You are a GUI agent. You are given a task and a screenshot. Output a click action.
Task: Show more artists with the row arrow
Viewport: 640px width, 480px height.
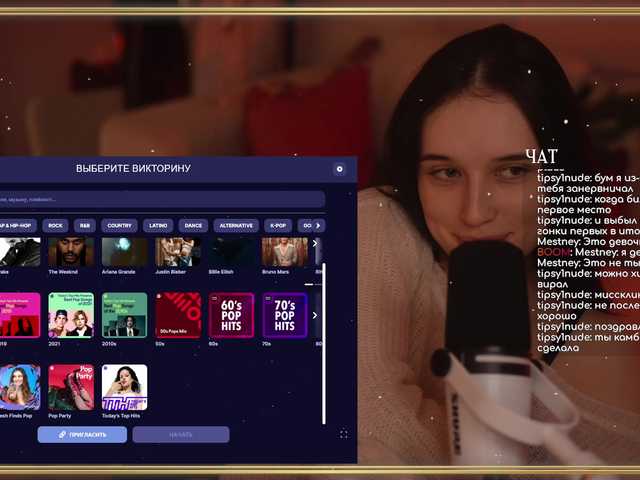(316, 243)
